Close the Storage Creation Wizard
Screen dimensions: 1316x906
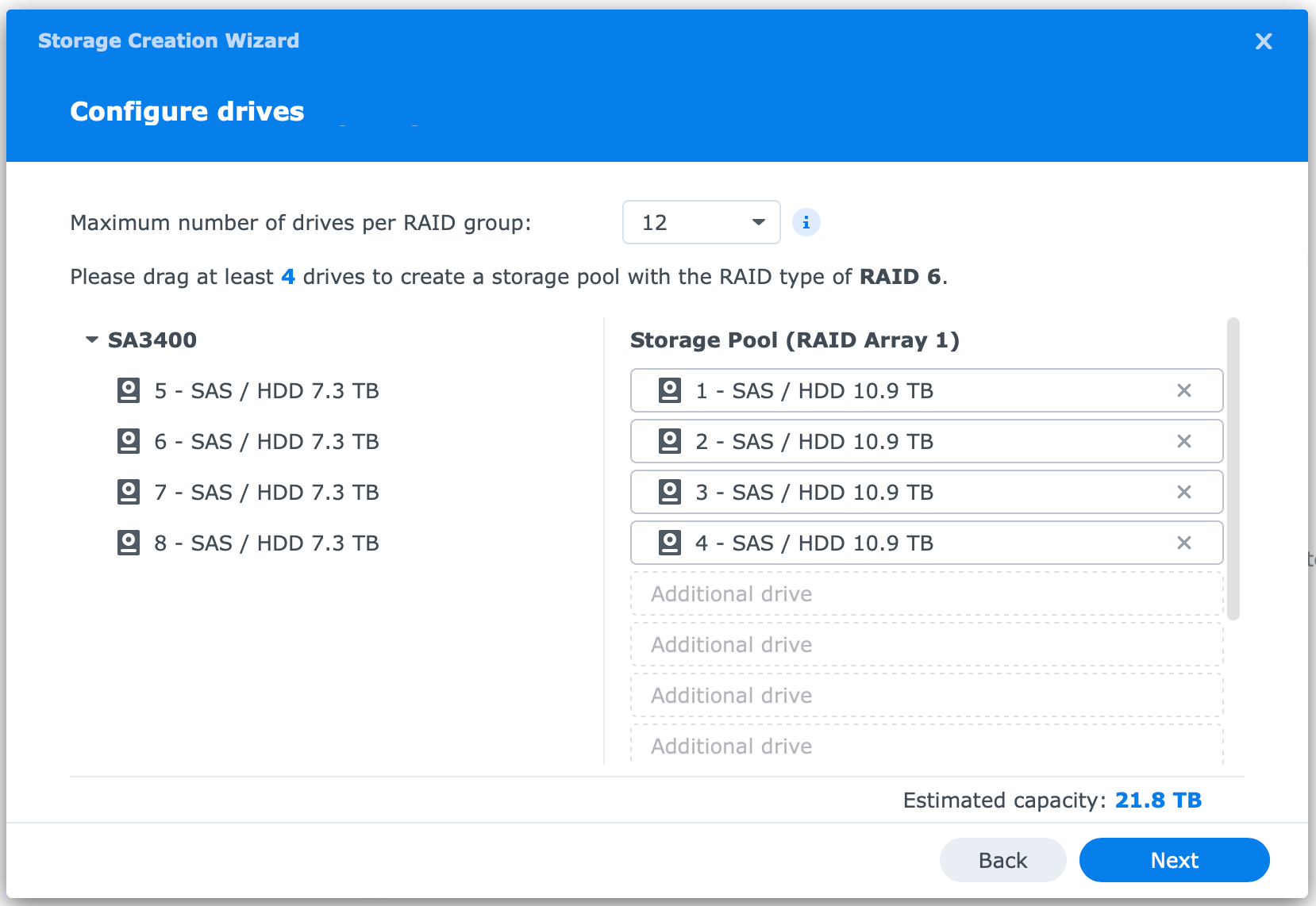pos(1264,41)
